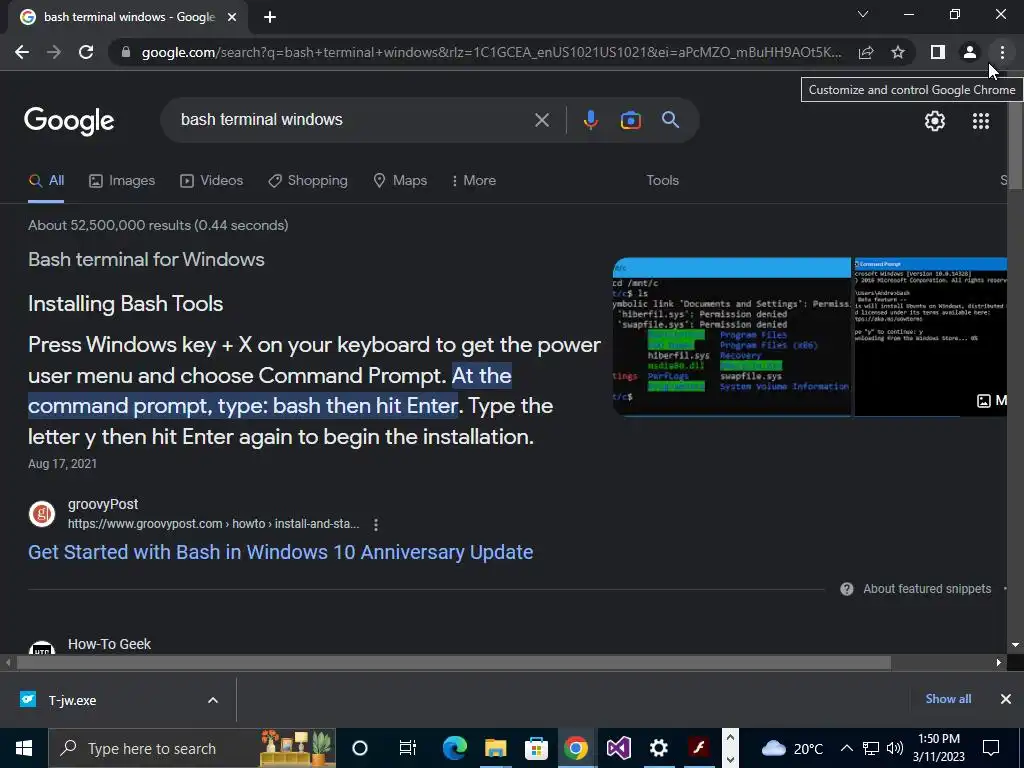Open volume control tray icon

coord(894,748)
